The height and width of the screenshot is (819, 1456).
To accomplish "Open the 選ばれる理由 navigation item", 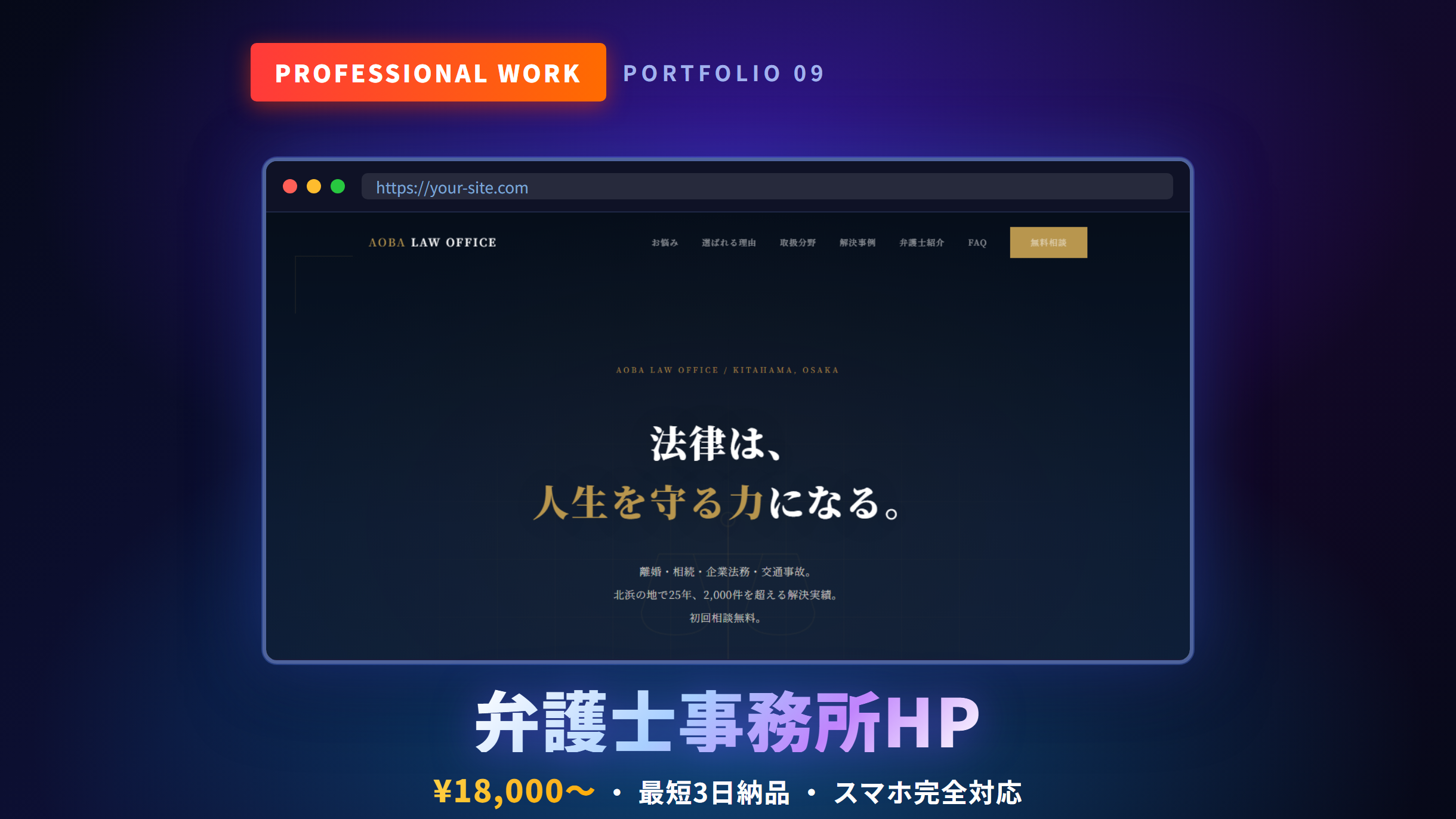I will pyautogui.click(x=729, y=242).
